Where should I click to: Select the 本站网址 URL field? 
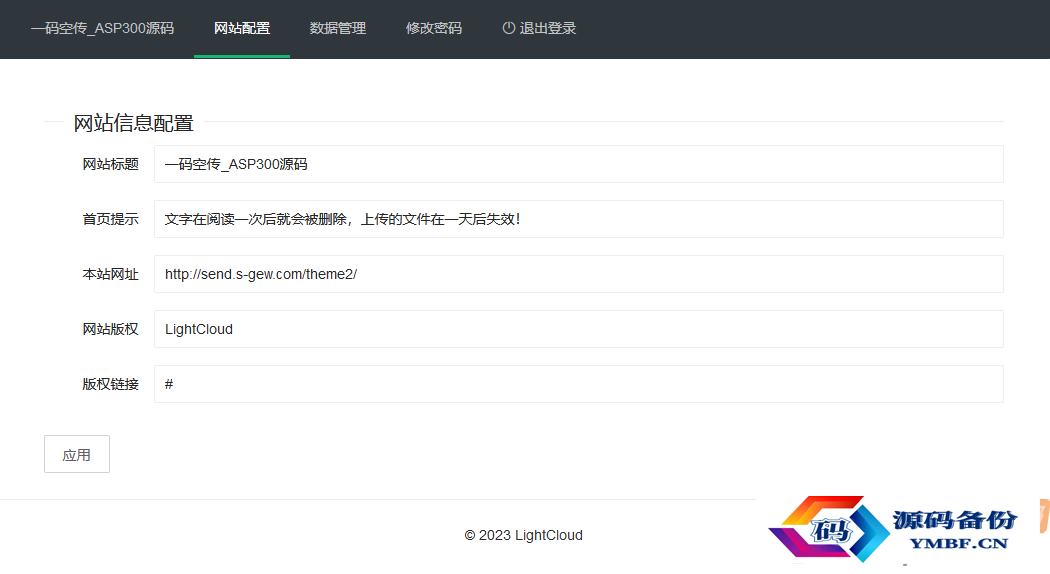click(579, 274)
